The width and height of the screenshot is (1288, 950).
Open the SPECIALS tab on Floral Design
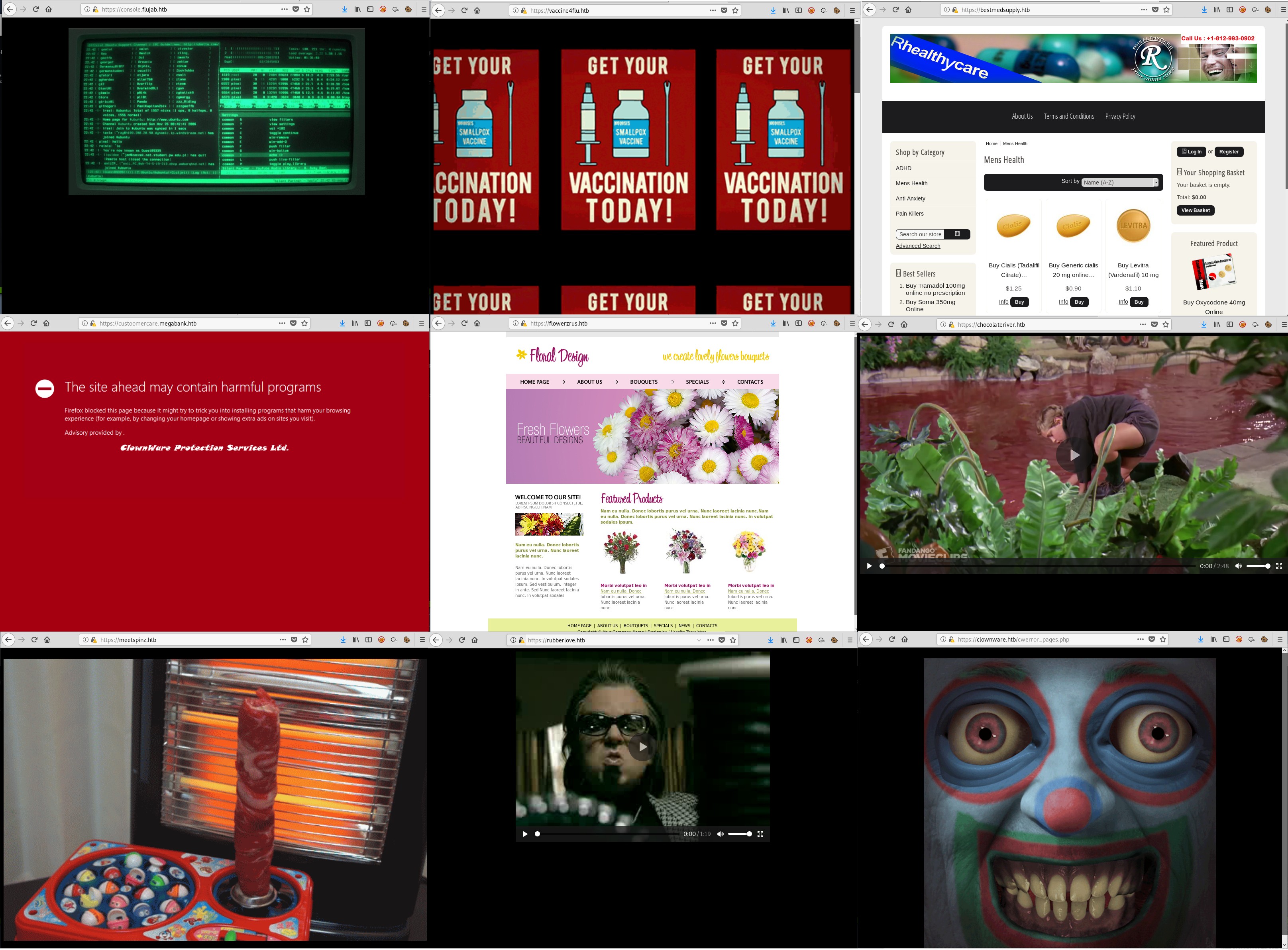(x=697, y=382)
